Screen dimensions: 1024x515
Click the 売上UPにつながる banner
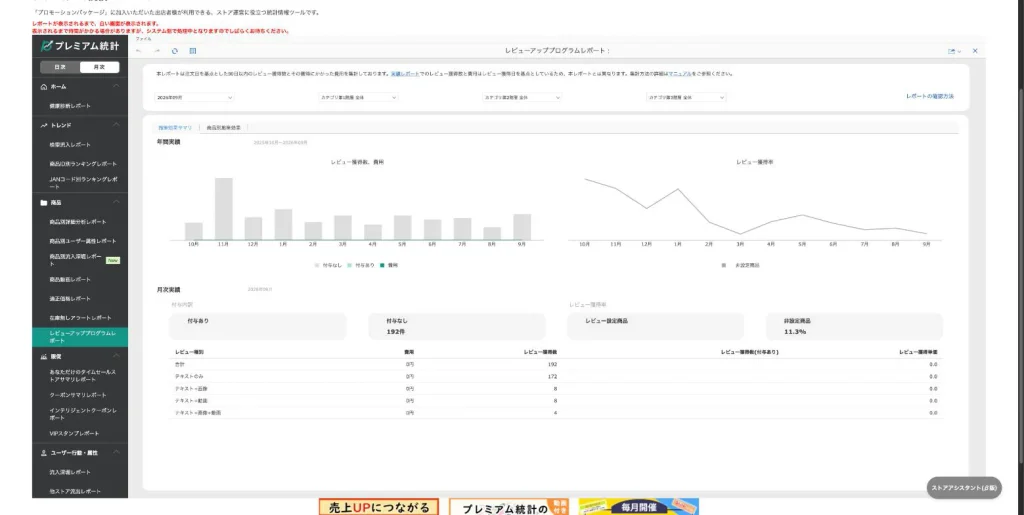[x=379, y=507]
